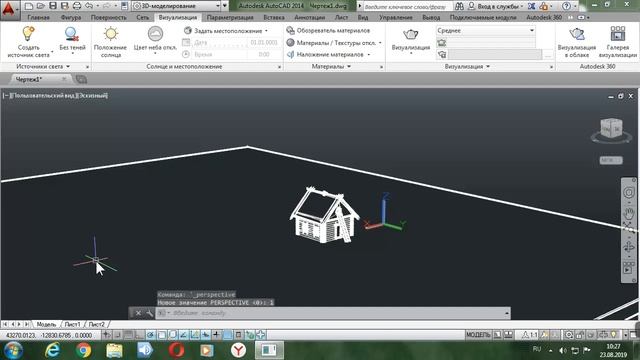
Task: Click the МОДЕЛЬ button in status bar
Action: click(478, 335)
